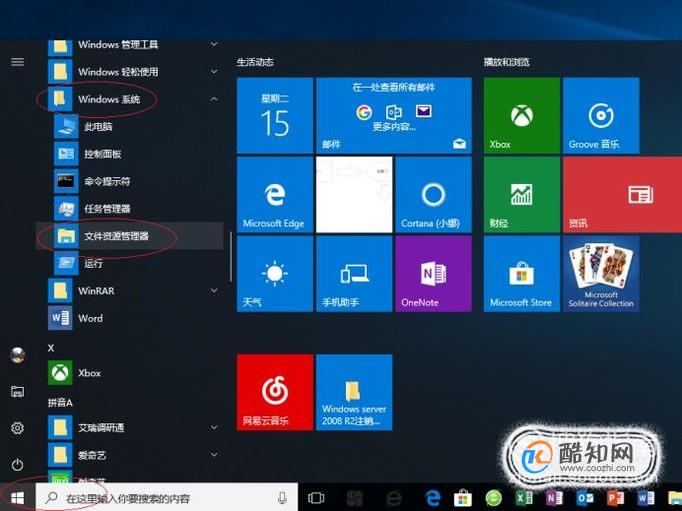Viewport: 682px width, 511px height.
Task: Jump to the 拼音A section heading
Action: [x=60, y=402]
